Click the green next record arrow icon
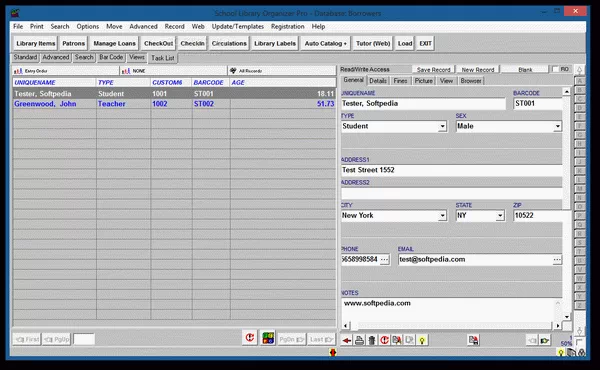The width and height of the screenshot is (600, 370). tap(545, 340)
